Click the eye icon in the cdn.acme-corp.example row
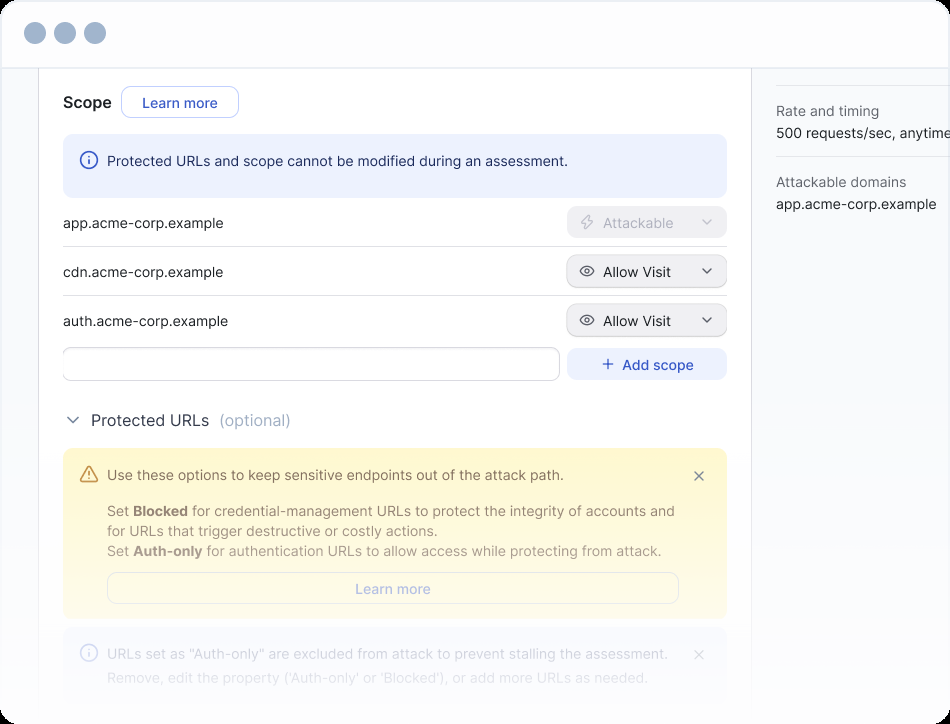The width and height of the screenshot is (950, 724). tap(586, 271)
